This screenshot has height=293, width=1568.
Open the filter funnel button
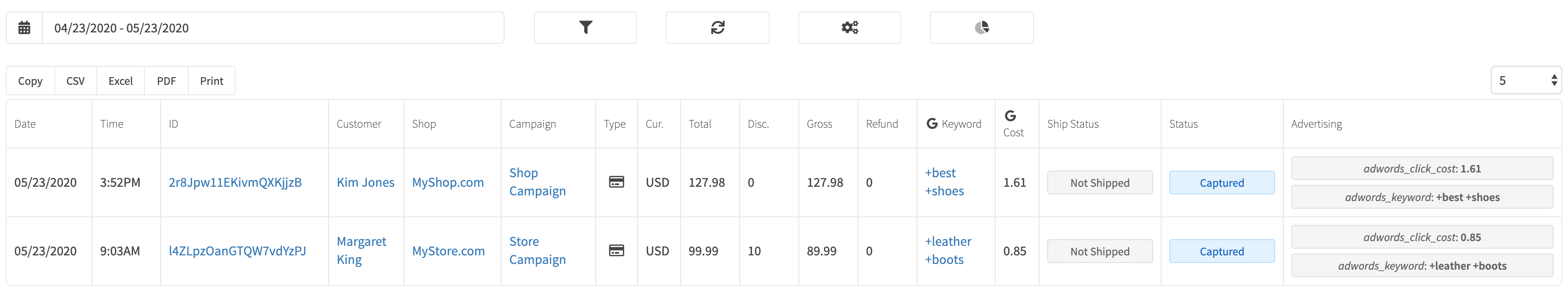click(x=585, y=27)
